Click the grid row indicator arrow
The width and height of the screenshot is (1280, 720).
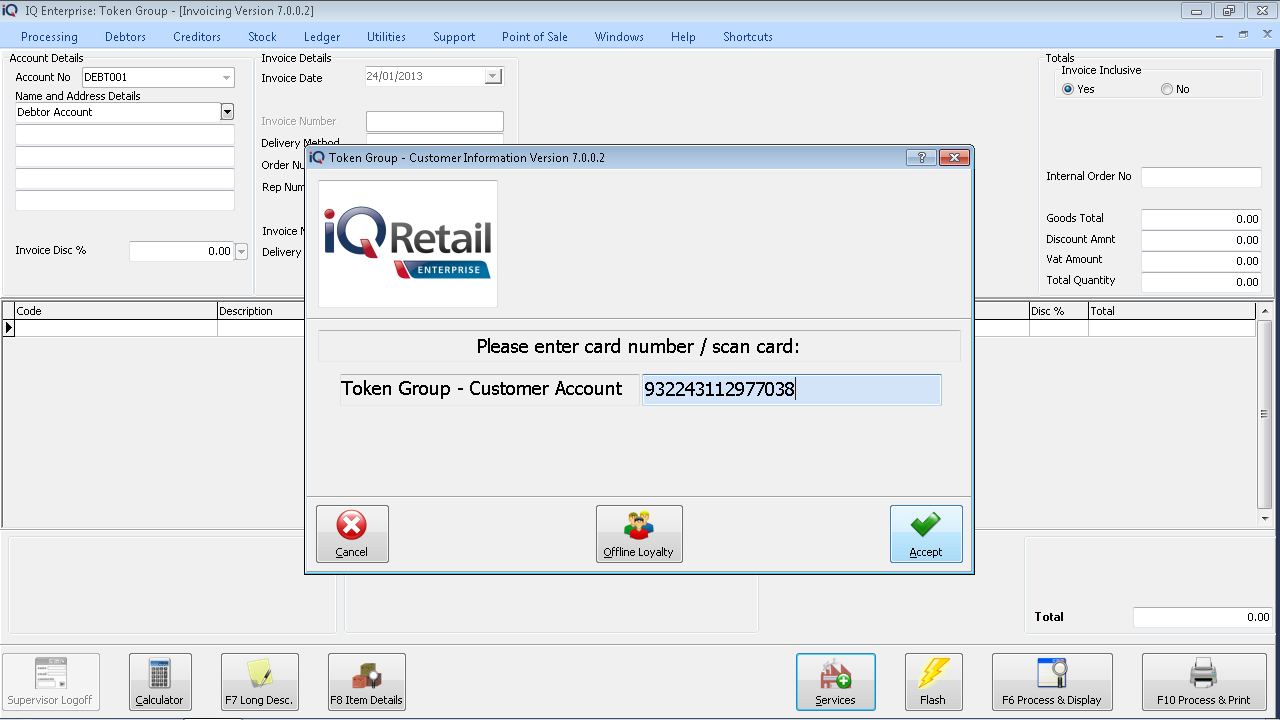point(9,328)
